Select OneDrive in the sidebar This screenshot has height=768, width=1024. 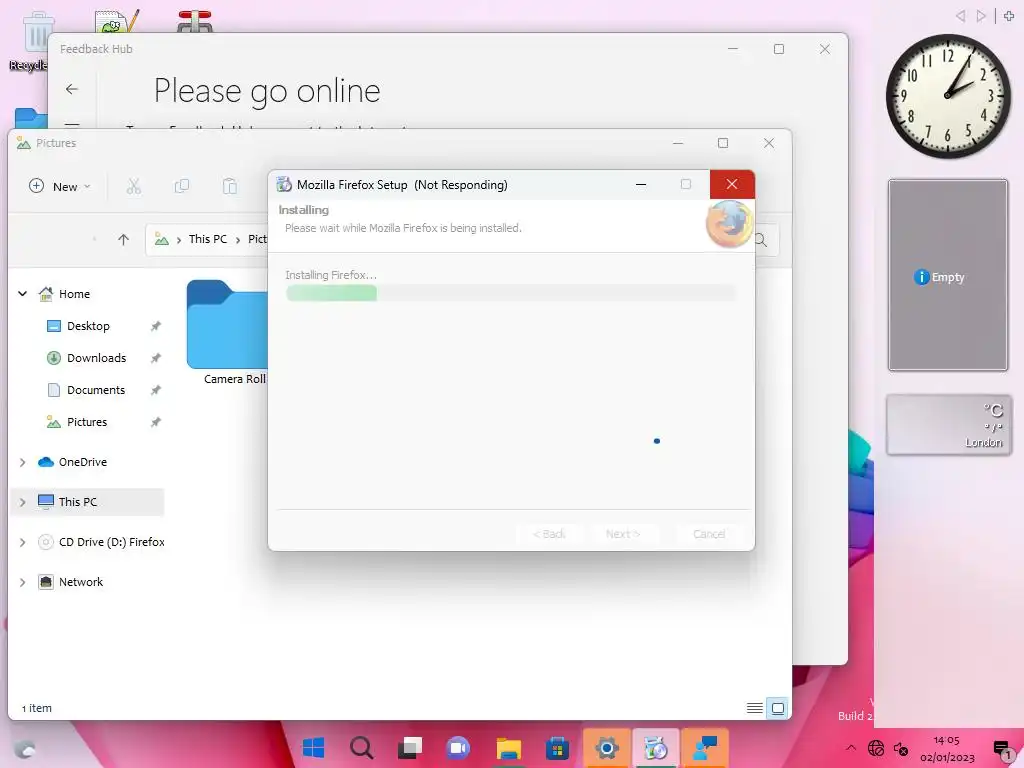(x=82, y=462)
